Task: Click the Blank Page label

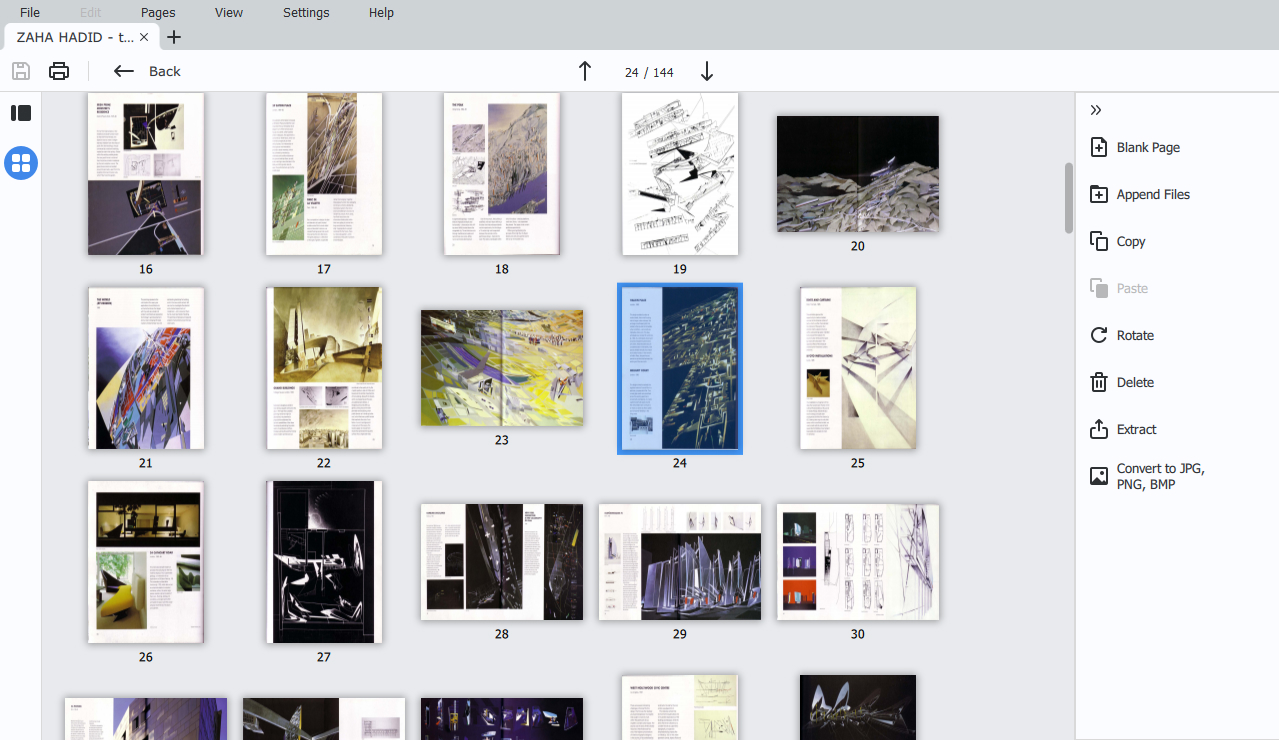Action: [1148, 147]
